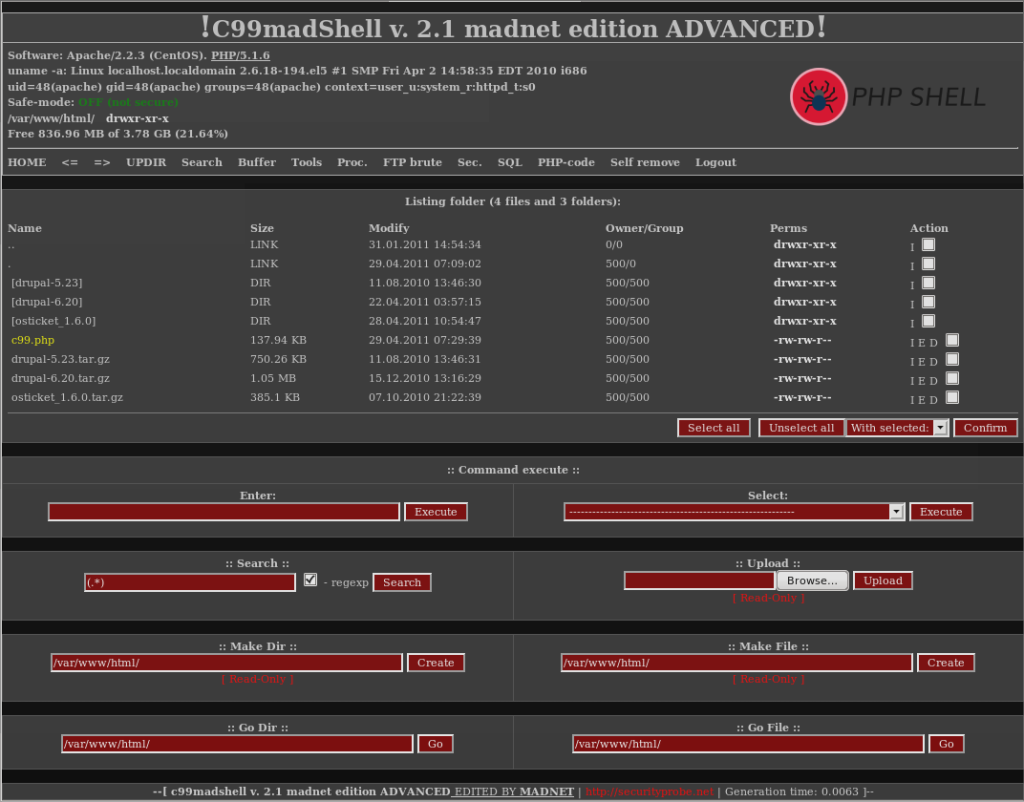Screen dimensions: 1024x802
Task: Click the Enter command input field
Action: coord(224,512)
